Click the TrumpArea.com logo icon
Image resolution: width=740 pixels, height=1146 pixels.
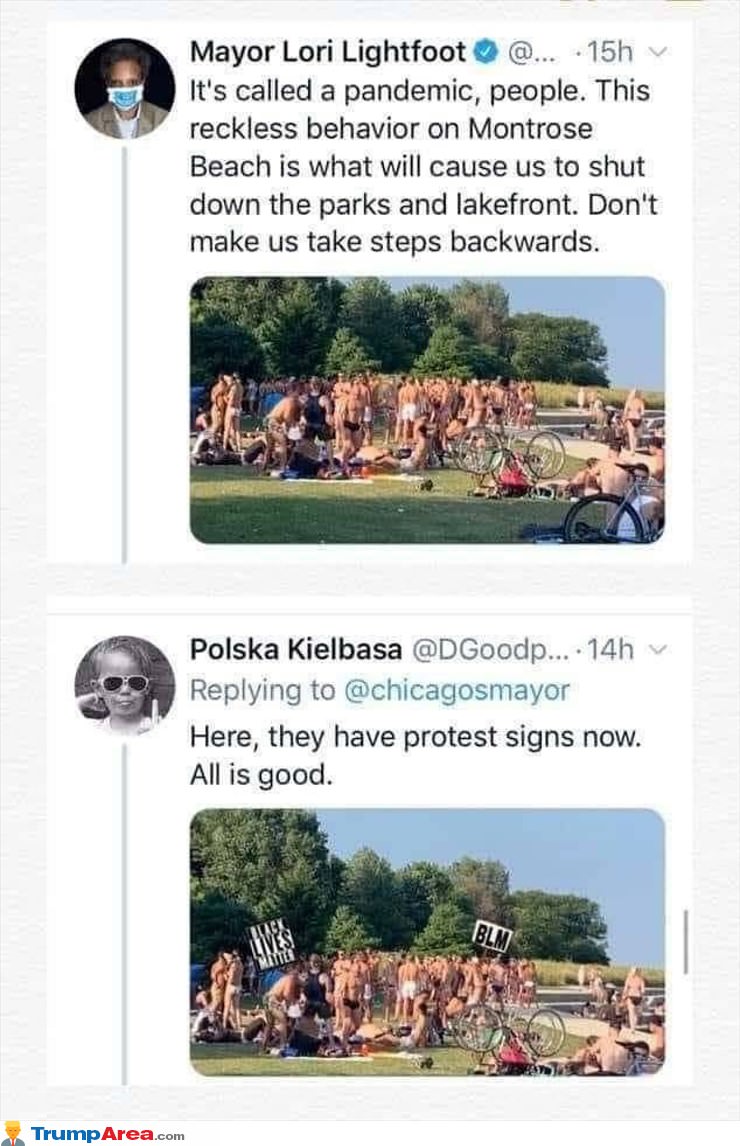point(13,1133)
